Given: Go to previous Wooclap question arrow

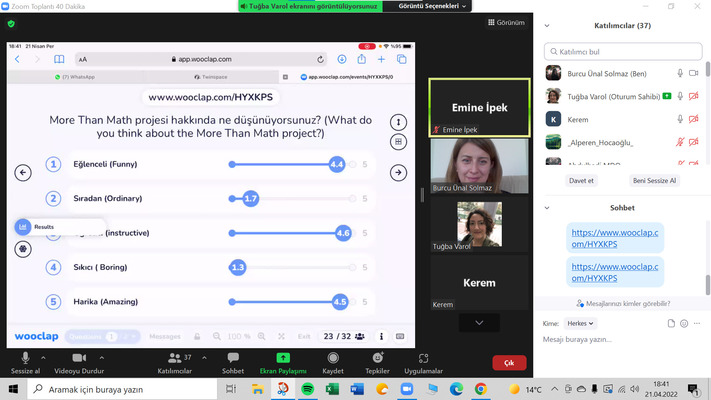Looking at the screenshot, I should [23, 172].
